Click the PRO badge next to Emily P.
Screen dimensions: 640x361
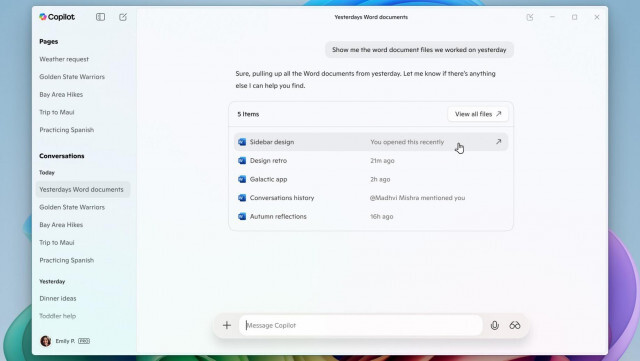[84, 341]
